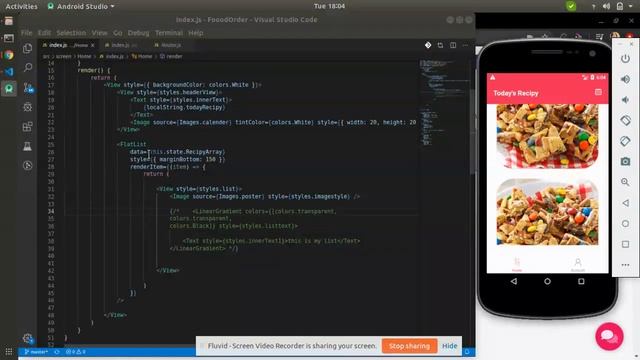This screenshot has height=360, width=640.
Task: Tap calendar icon in Today's Recipy header
Action: click(598, 92)
